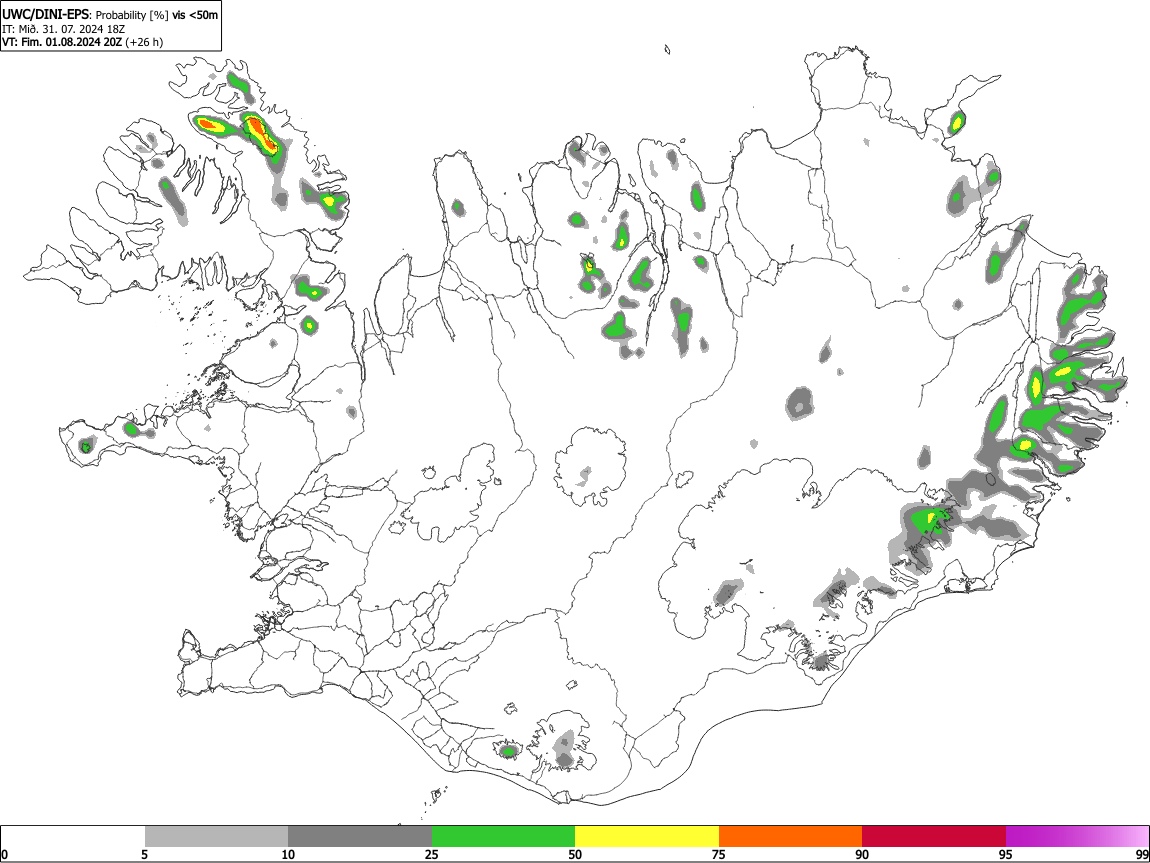Click the green 25-50% legend swatch
This screenshot has height=863, width=1150.
[x=503, y=836]
